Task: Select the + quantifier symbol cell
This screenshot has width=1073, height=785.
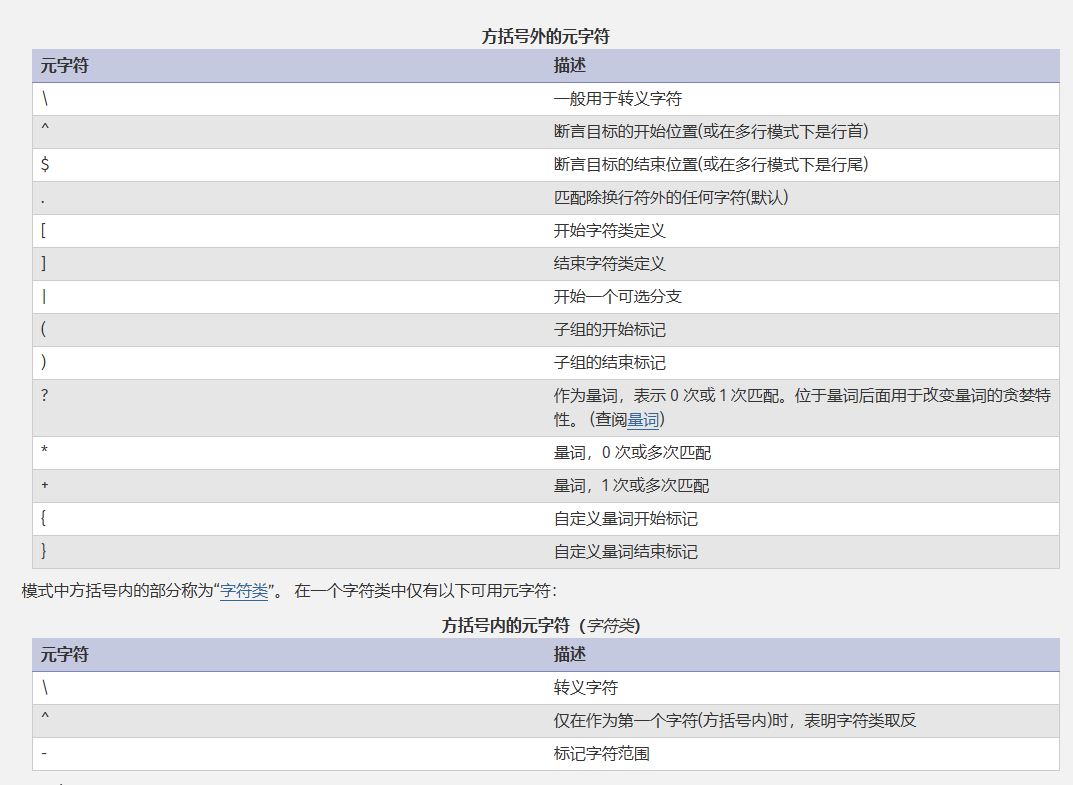Action: [x=45, y=486]
